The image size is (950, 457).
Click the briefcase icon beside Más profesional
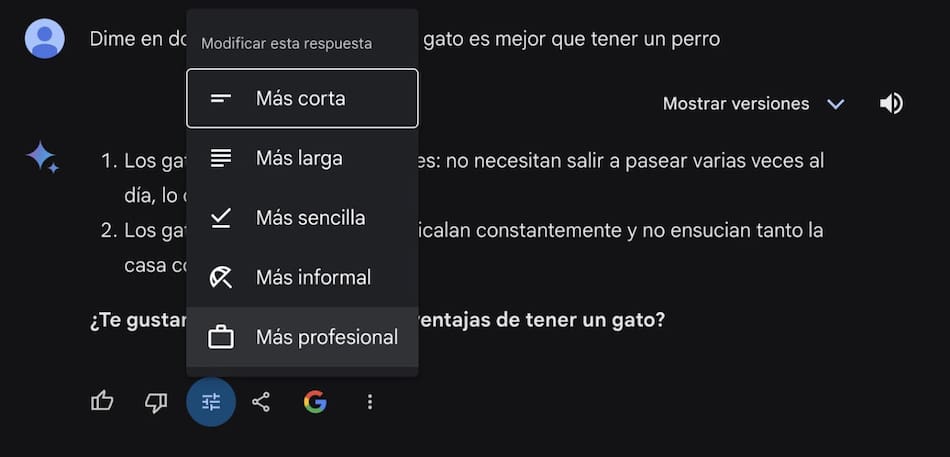[221, 338]
